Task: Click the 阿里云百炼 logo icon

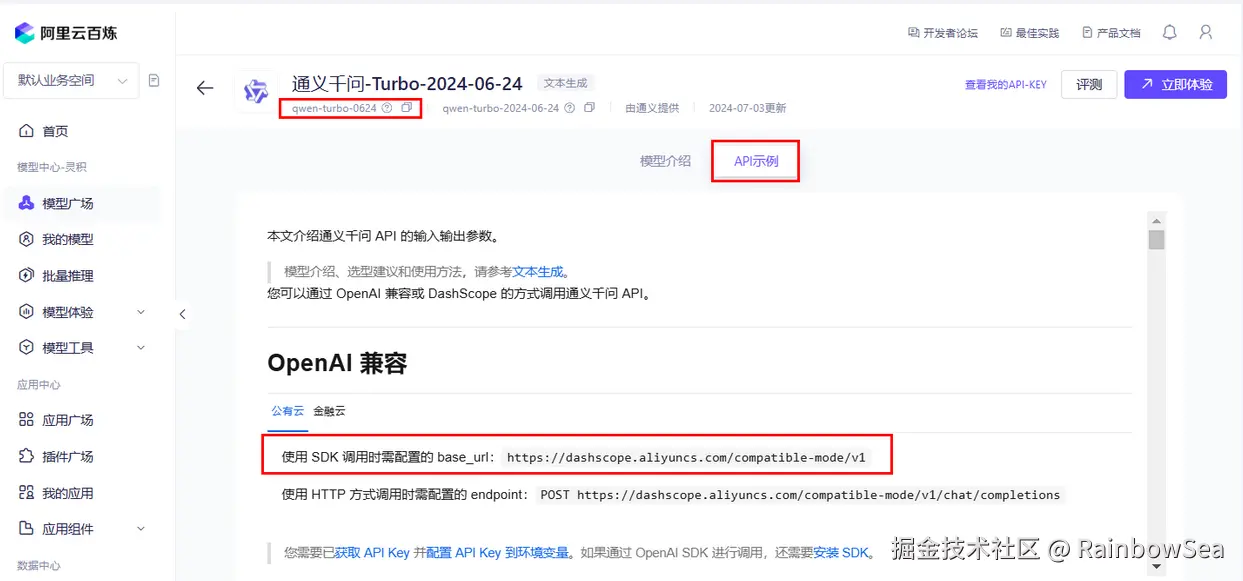Action: pyautogui.click(x=25, y=33)
